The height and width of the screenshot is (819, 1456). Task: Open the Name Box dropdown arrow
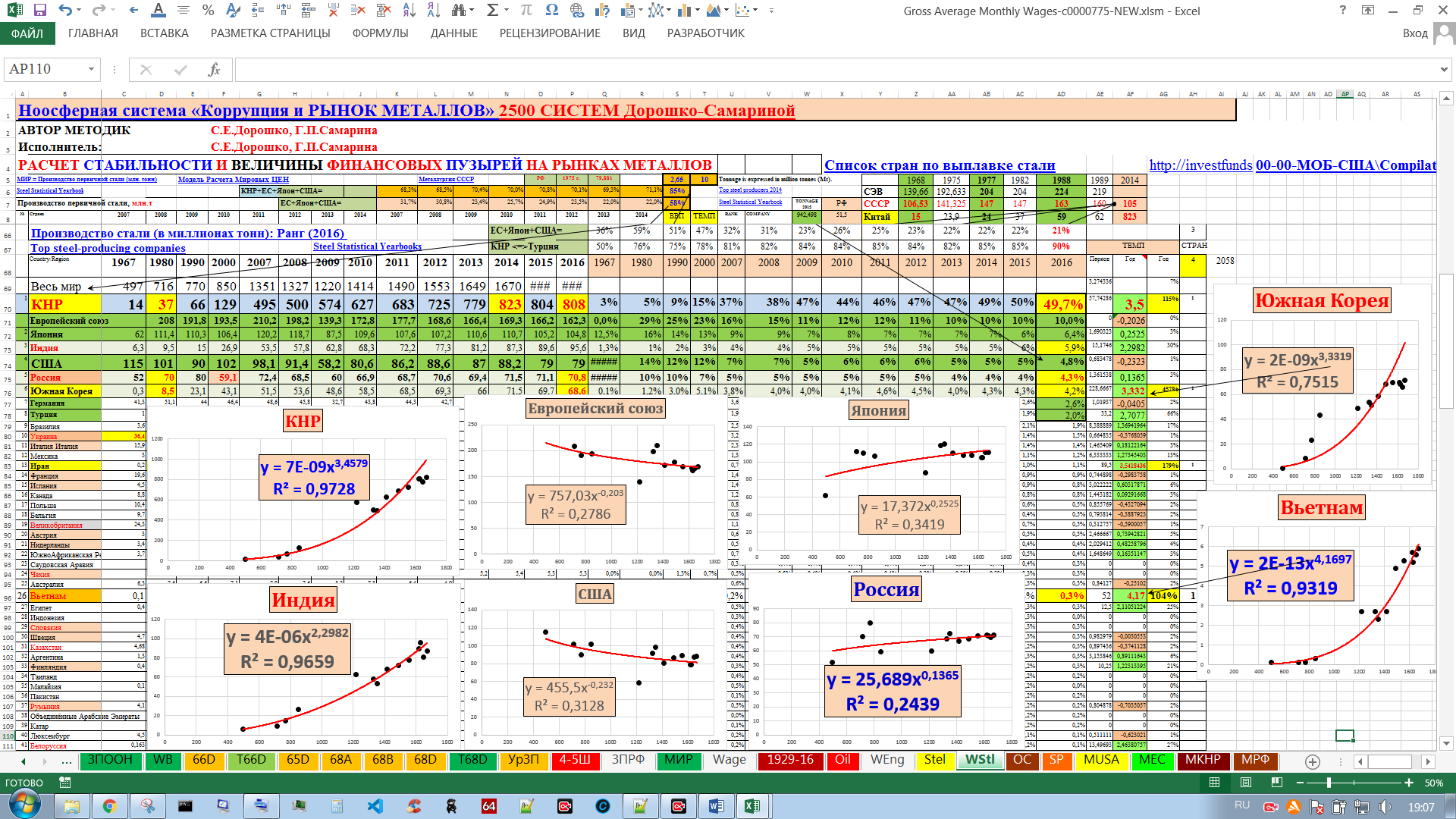point(91,70)
